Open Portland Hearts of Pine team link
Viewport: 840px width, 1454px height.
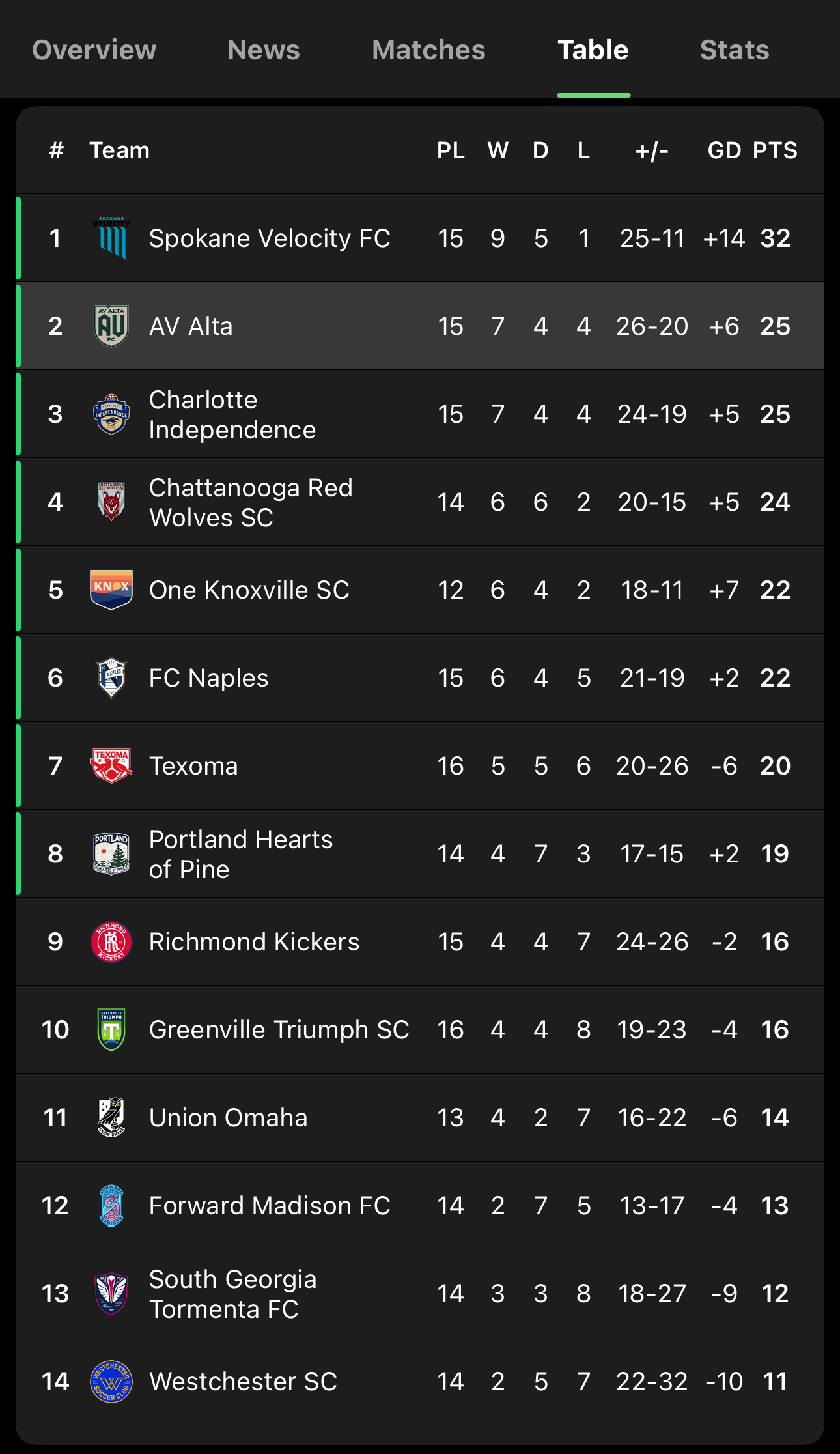point(241,854)
